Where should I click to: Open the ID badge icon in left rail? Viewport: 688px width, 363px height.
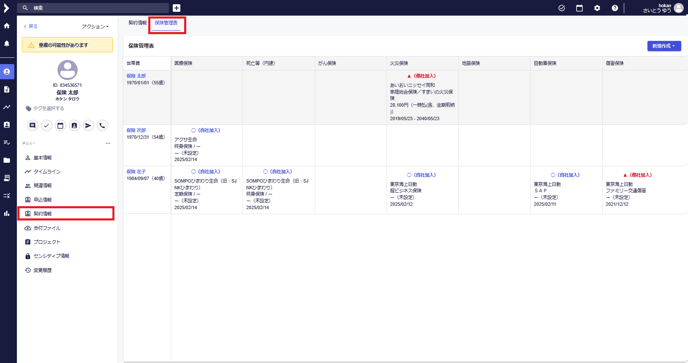click(7, 125)
